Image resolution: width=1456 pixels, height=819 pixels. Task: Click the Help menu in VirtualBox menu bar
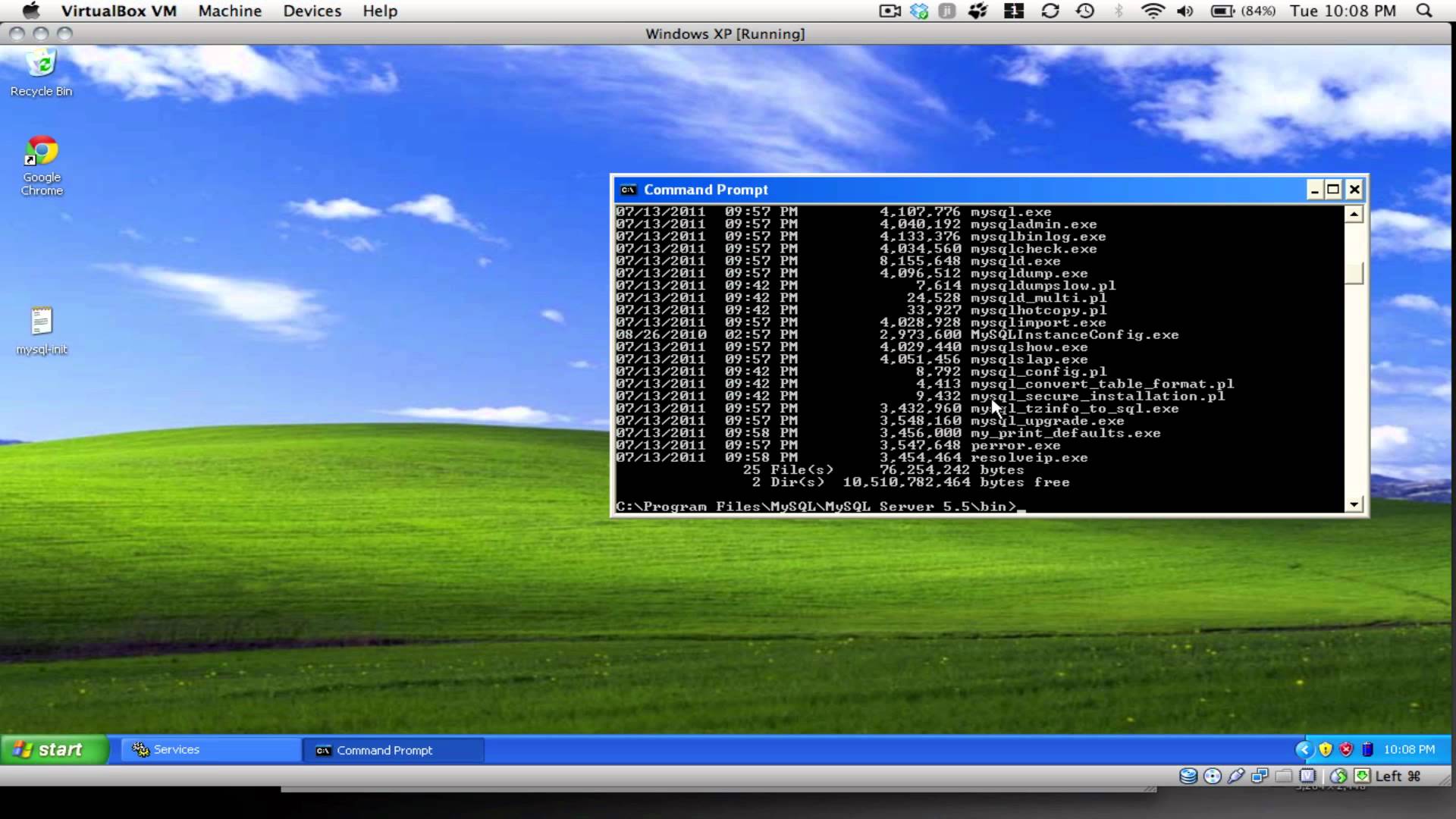click(x=379, y=11)
